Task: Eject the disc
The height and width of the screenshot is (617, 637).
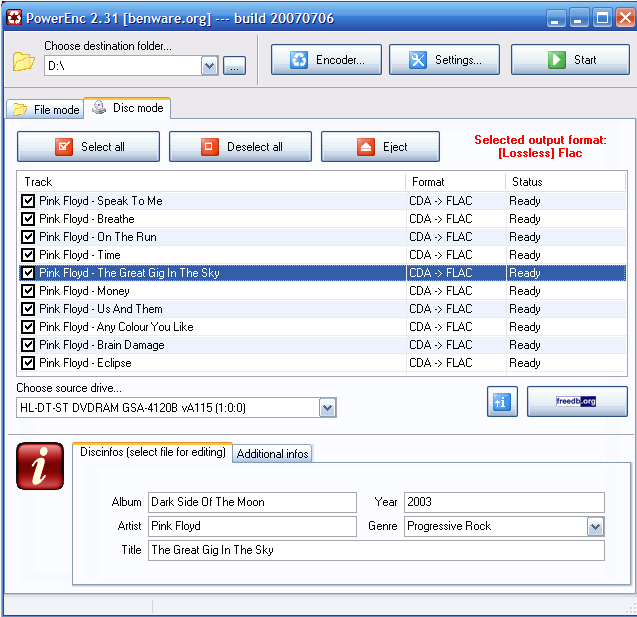Action: (x=380, y=147)
